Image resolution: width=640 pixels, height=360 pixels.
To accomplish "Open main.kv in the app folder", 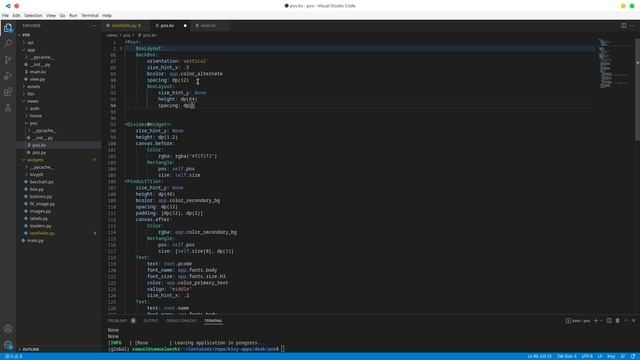I will pos(38,72).
